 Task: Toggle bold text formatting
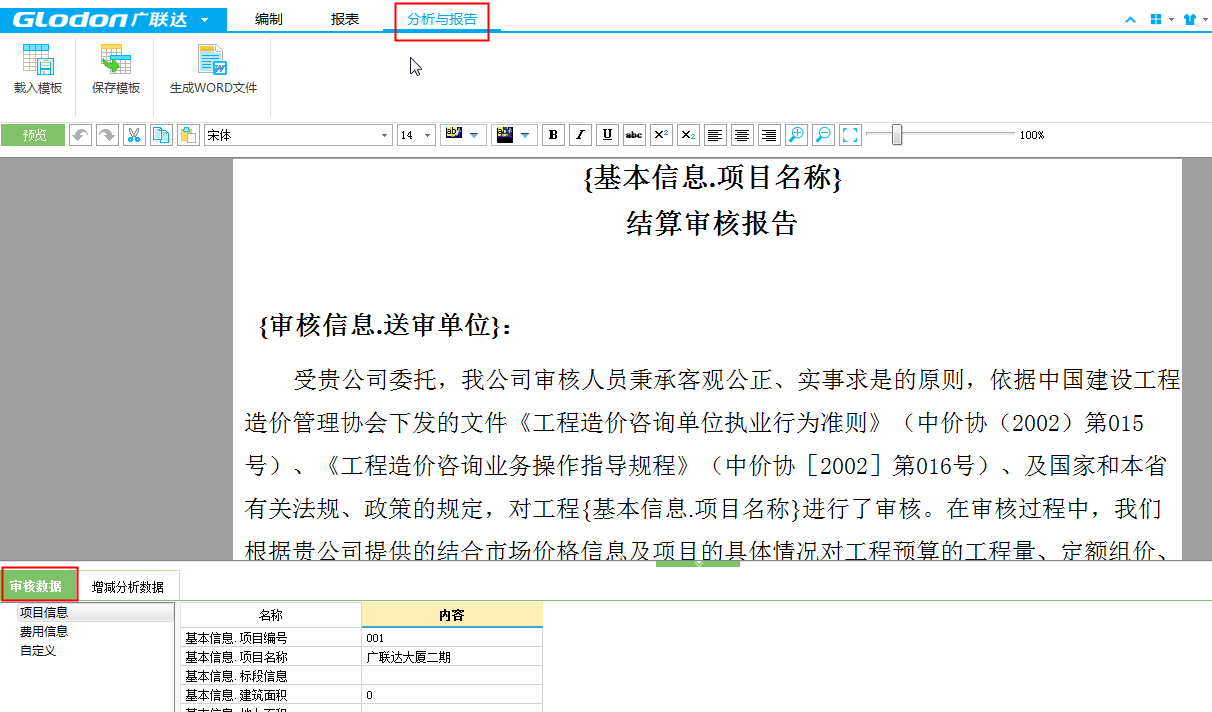pos(553,135)
